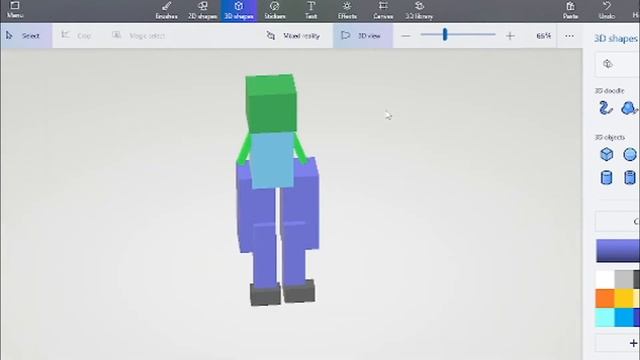Screen dimensions: 640x360
Task: Select the capsule 3D object
Action: click(x=630, y=178)
